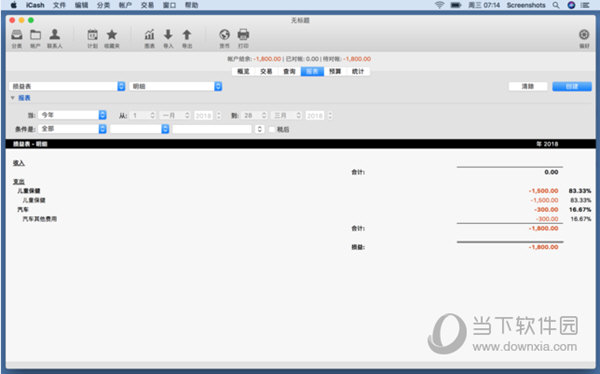Open the Notification Center icon
Image resolution: width=600 pixels, height=374 pixels.
[585, 5]
